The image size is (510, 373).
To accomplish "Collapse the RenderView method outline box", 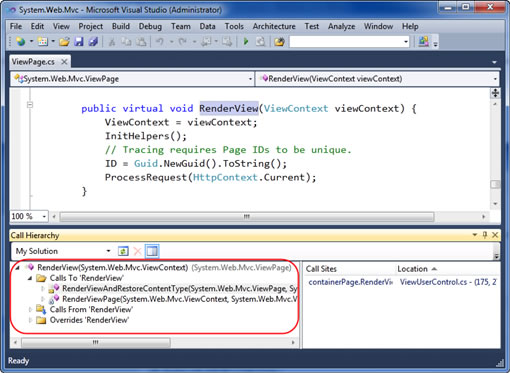I will (30, 105).
